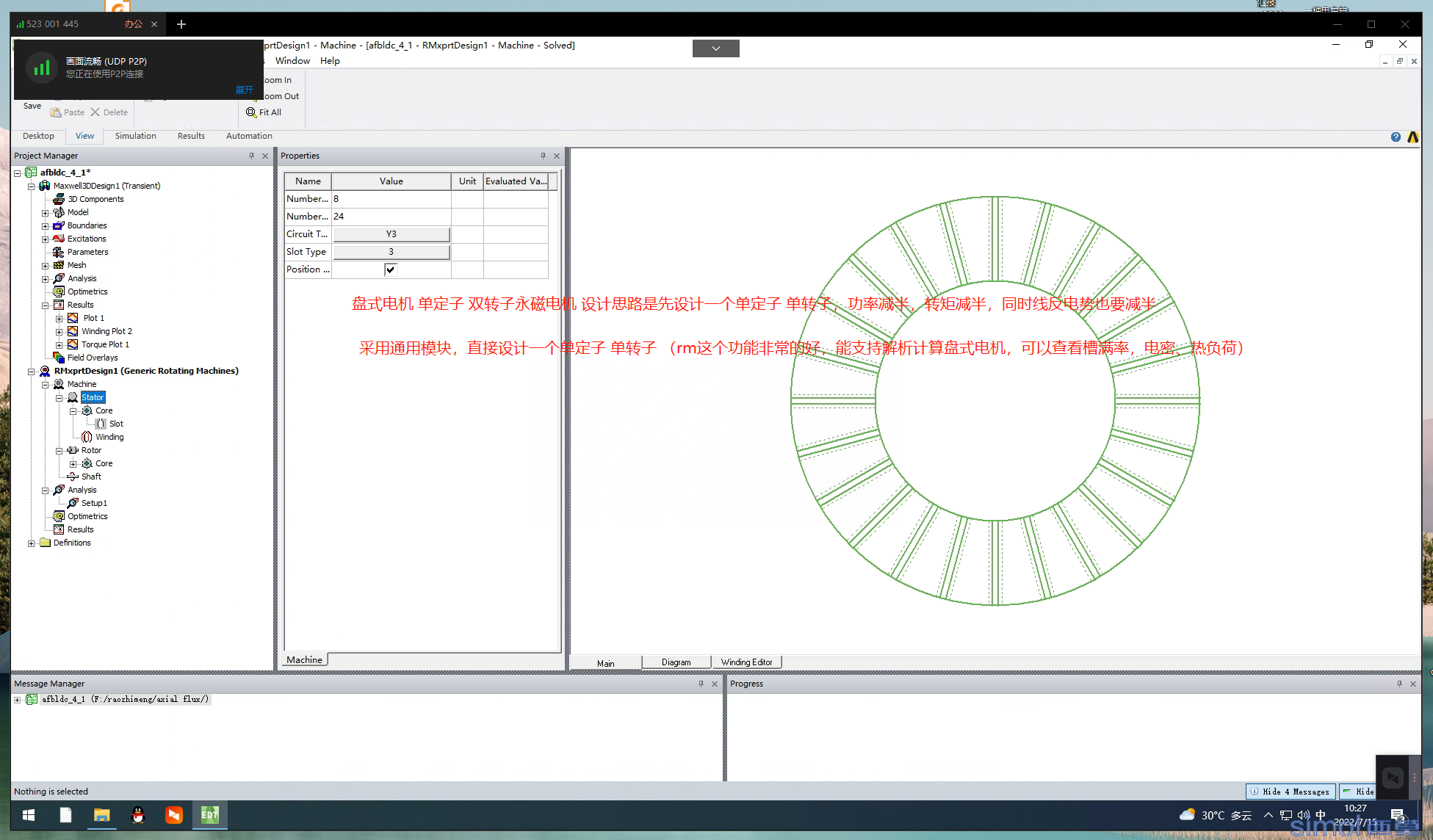
Task: Open the Windows Start menu
Action: click(x=29, y=814)
